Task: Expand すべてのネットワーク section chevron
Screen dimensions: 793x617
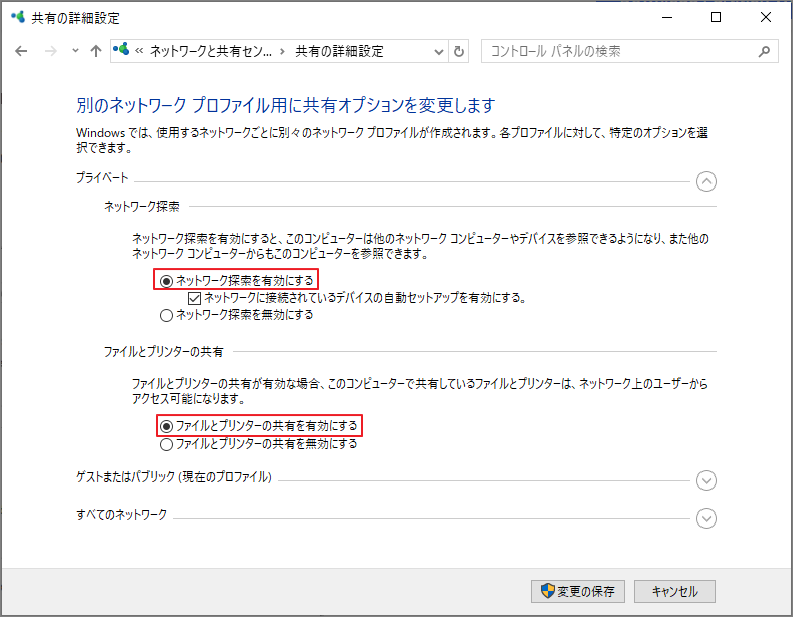Action: pos(706,518)
